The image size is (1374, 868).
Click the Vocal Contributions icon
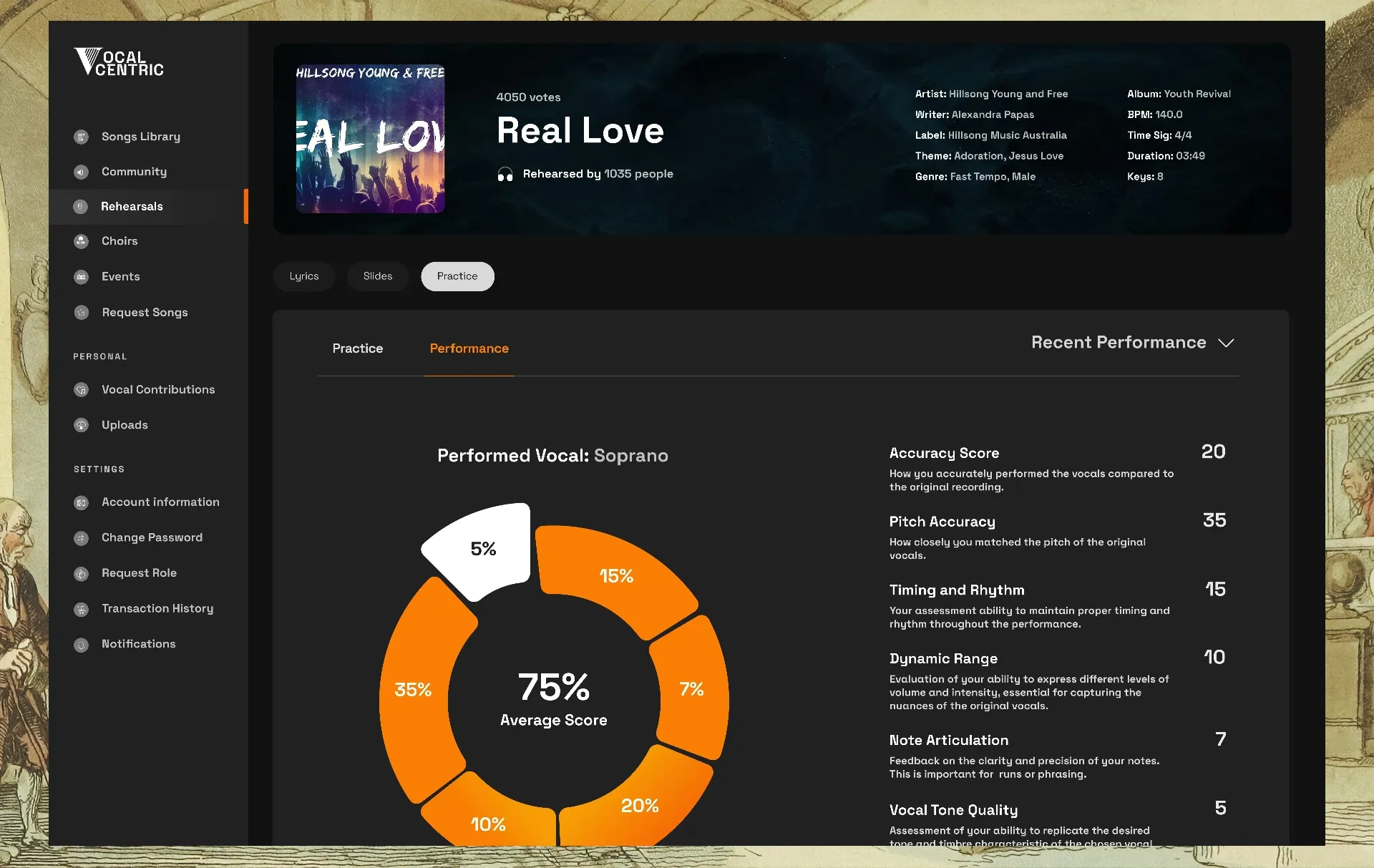(x=82, y=389)
